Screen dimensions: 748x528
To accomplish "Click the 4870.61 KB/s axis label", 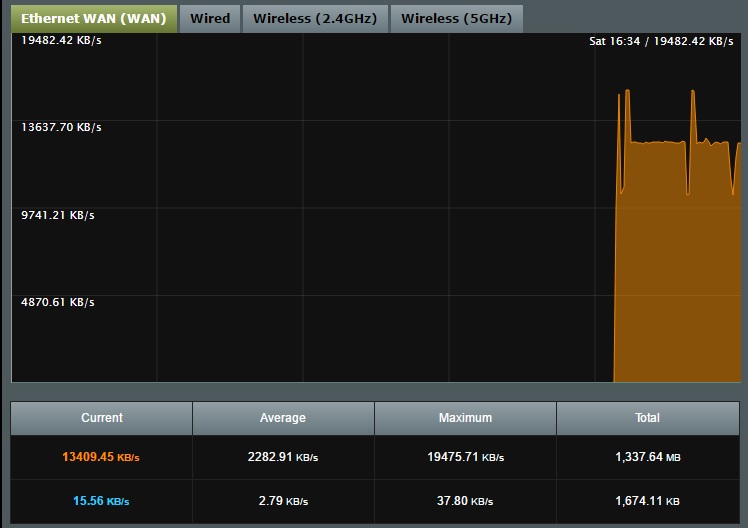I will coord(58,302).
